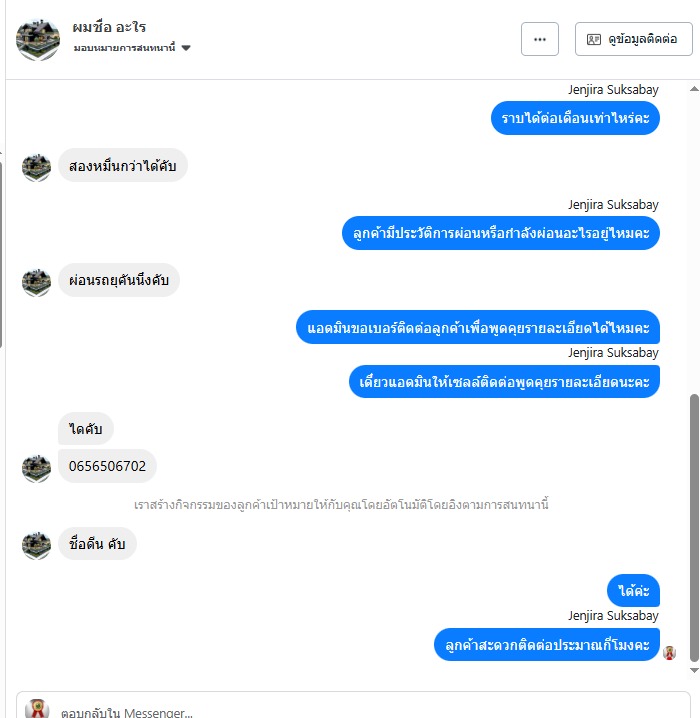Click the contact card icon in header
Image resolution: width=700 pixels, height=718 pixels.
click(x=594, y=39)
